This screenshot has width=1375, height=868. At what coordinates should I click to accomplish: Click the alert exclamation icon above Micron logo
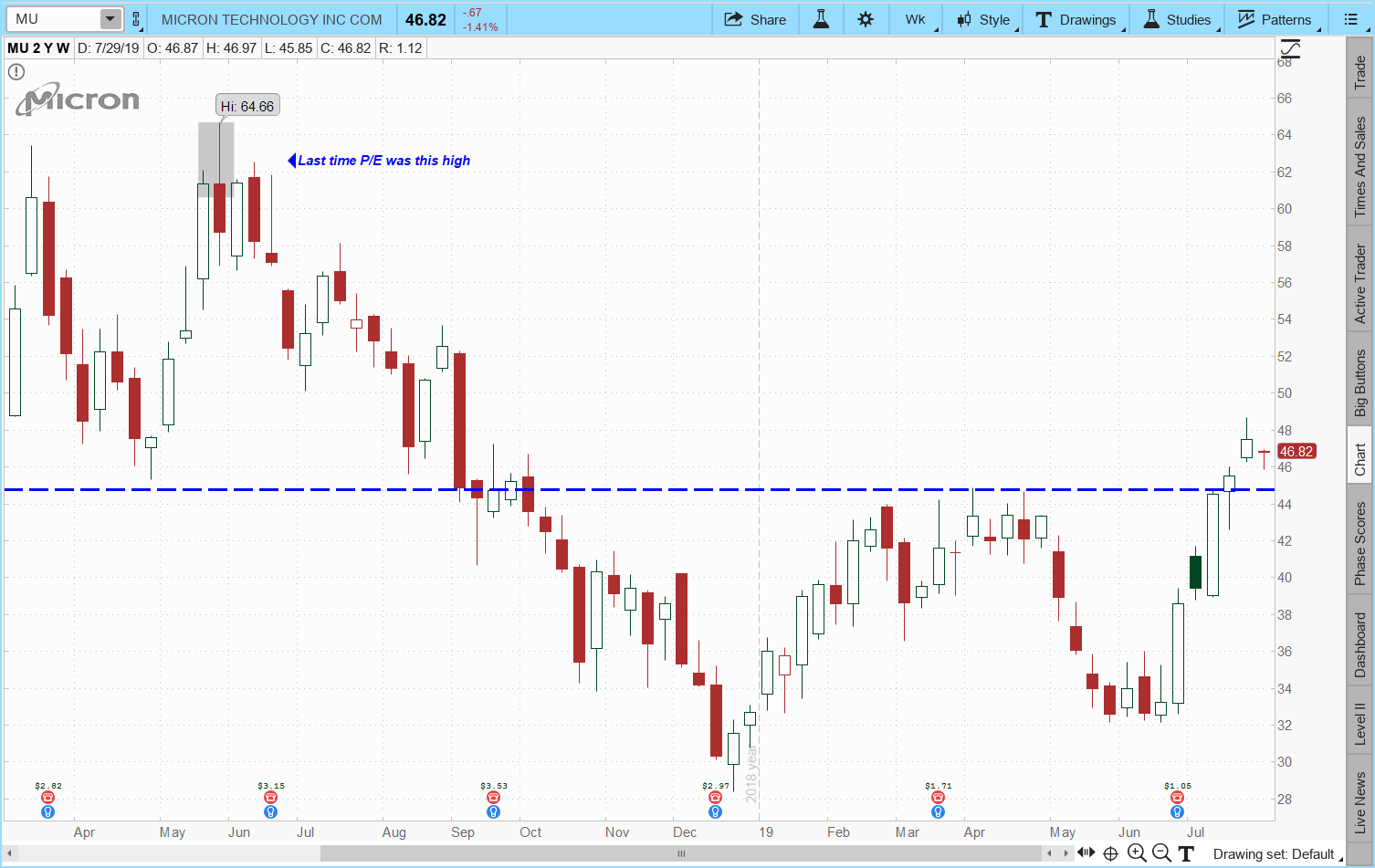(16, 72)
